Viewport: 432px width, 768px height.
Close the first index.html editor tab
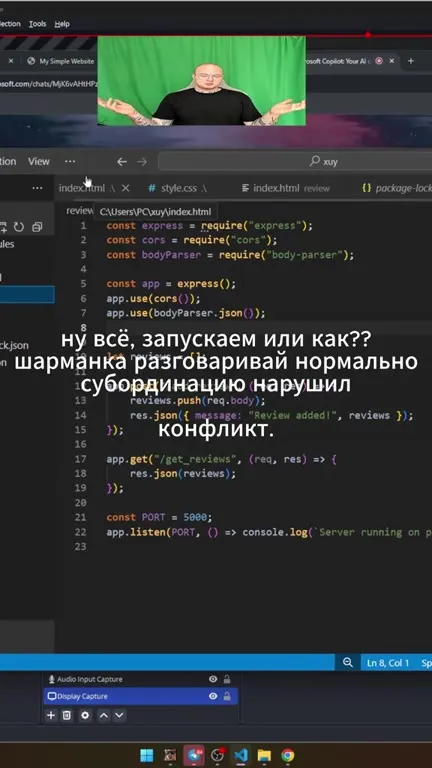click(x=125, y=188)
